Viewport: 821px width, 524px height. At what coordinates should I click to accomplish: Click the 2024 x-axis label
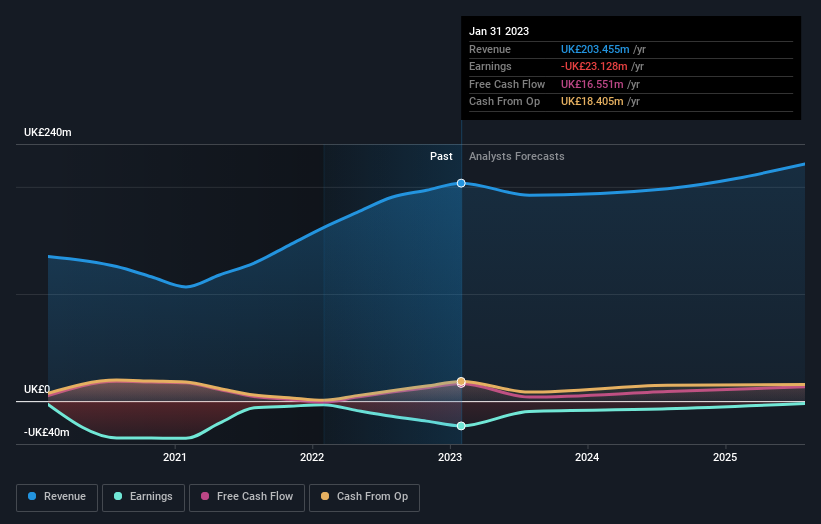tap(587, 458)
